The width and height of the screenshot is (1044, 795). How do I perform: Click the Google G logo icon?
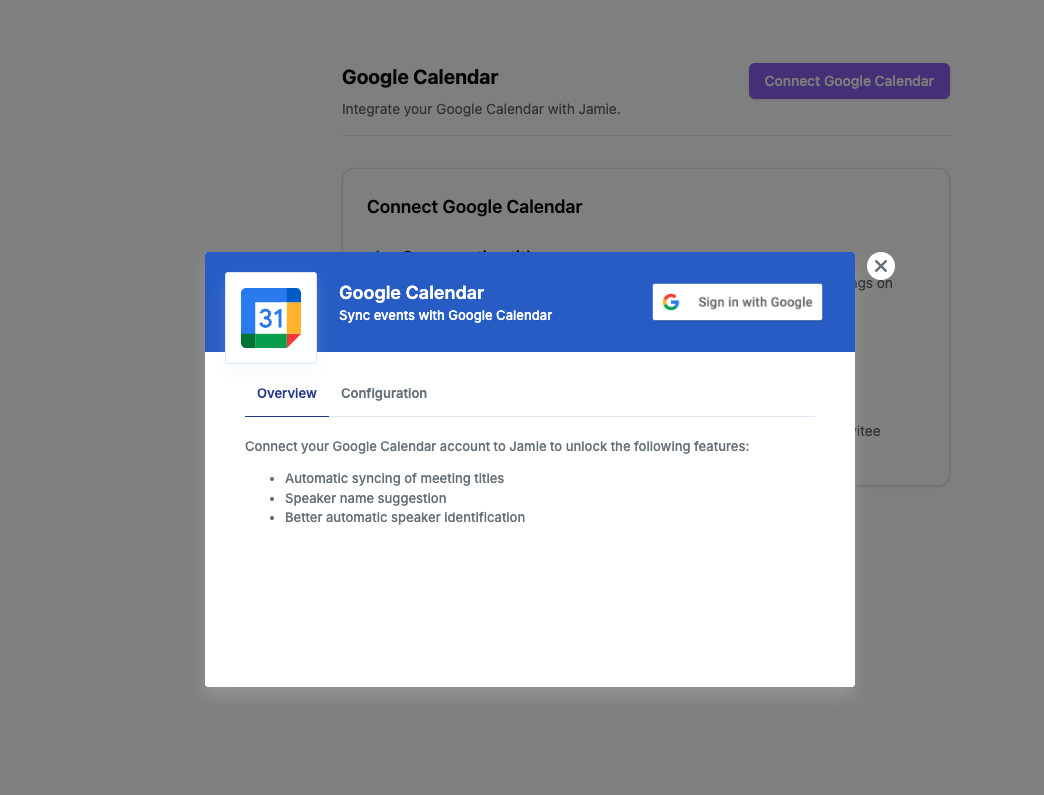click(x=671, y=302)
